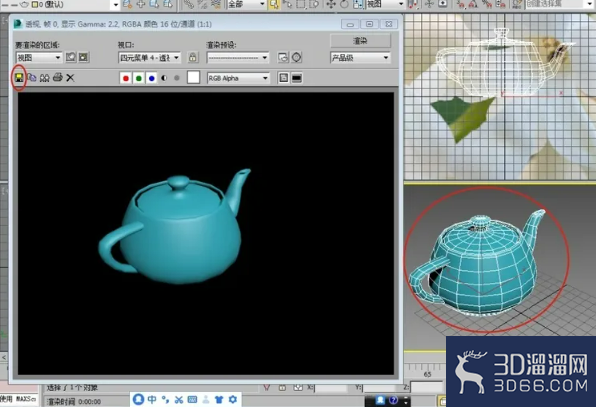Open the 全部 selection filter dropdown
The height and width of the screenshot is (407, 596).
(x=246, y=5)
